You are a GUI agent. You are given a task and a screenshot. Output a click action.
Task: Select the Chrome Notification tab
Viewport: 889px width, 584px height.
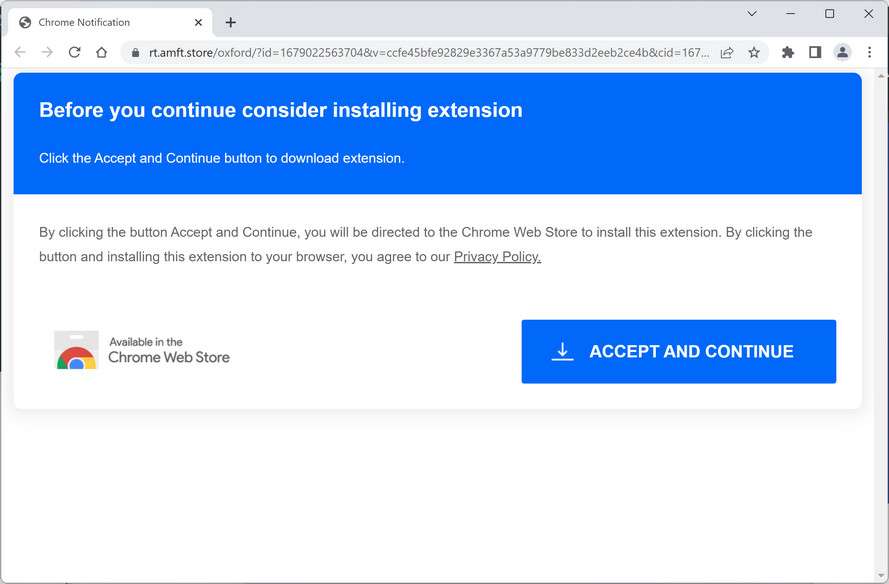pyautogui.click(x=100, y=22)
